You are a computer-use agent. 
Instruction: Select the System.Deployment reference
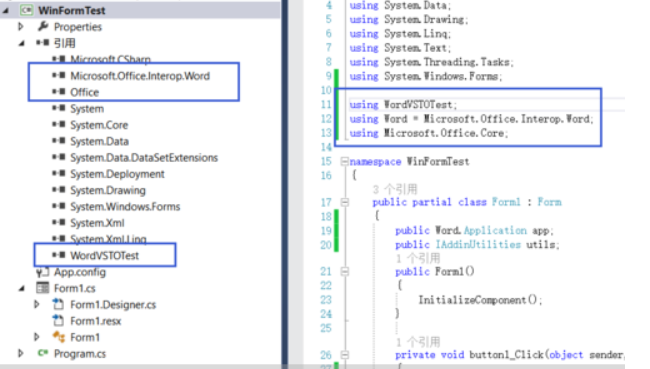[x=117, y=174]
